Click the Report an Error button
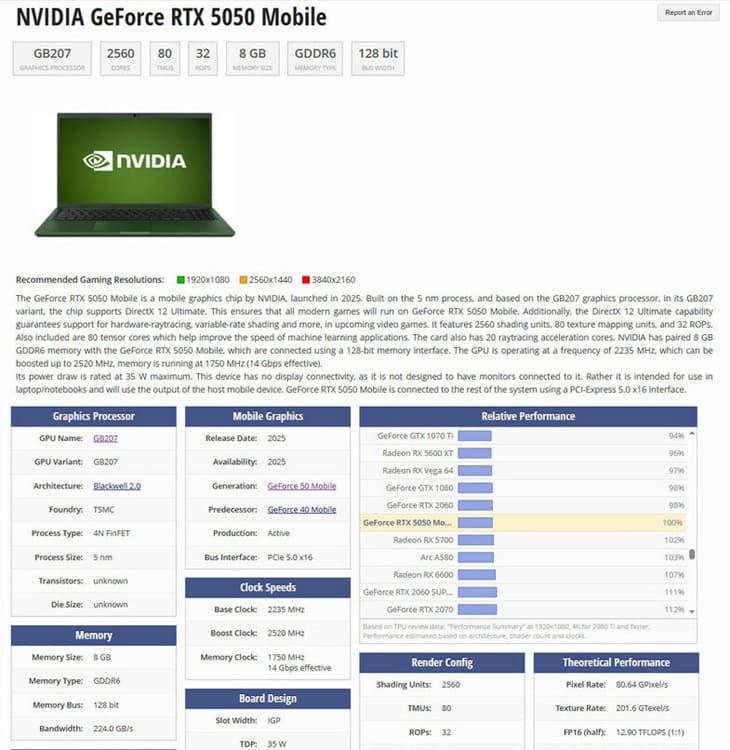Screen dimensions: 730x750 point(688,13)
